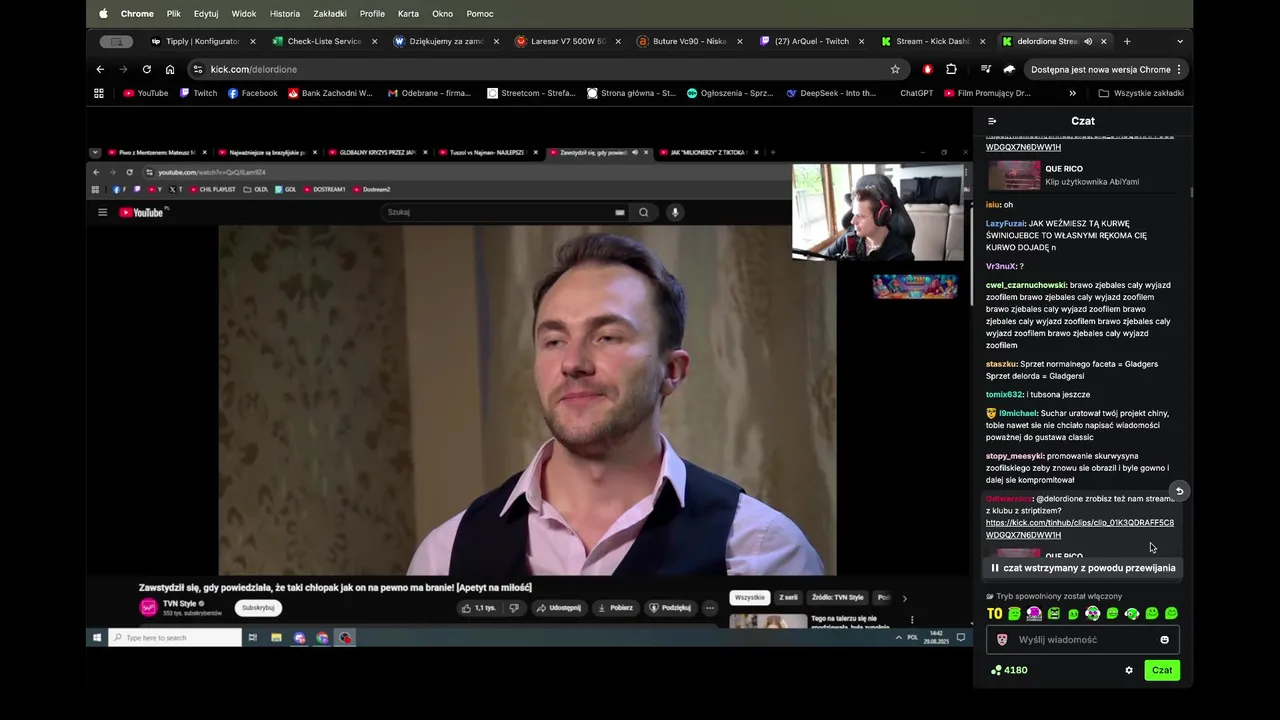Click Udostępnij share button
Screen dimensions: 1280x720
pyautogui.click(x=558, y=608)
